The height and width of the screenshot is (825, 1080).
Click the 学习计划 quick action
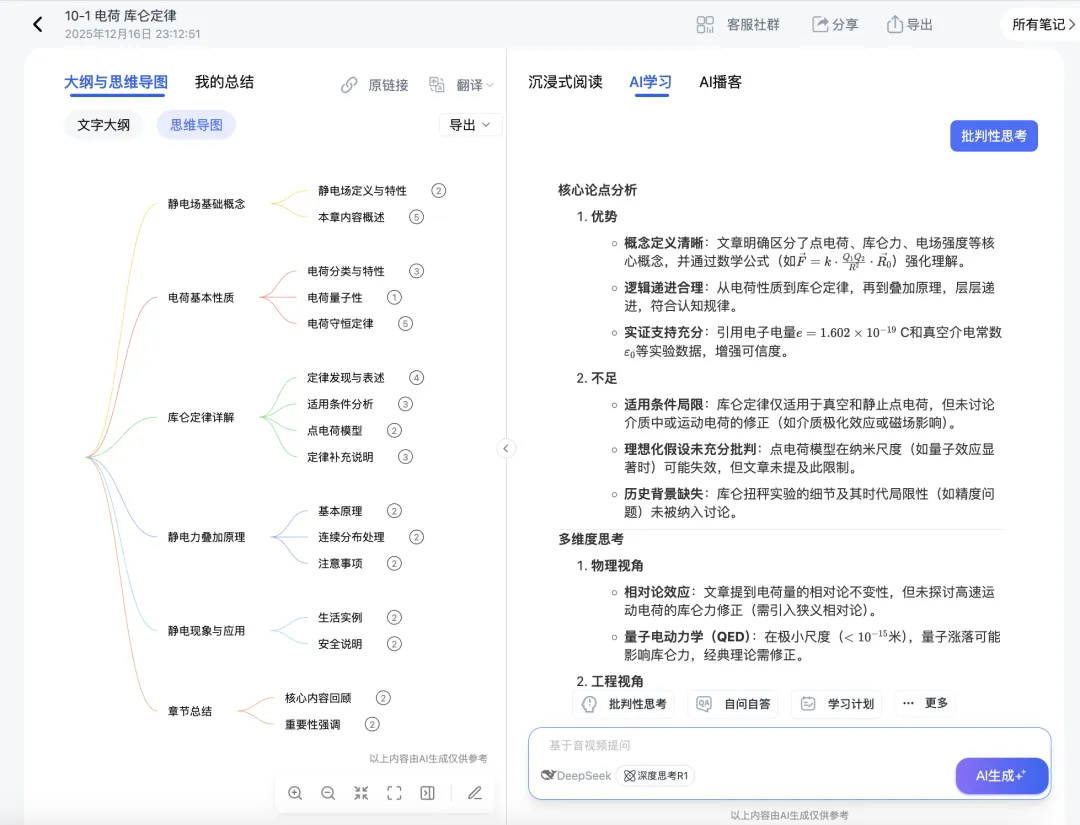[x=837, y=704]
